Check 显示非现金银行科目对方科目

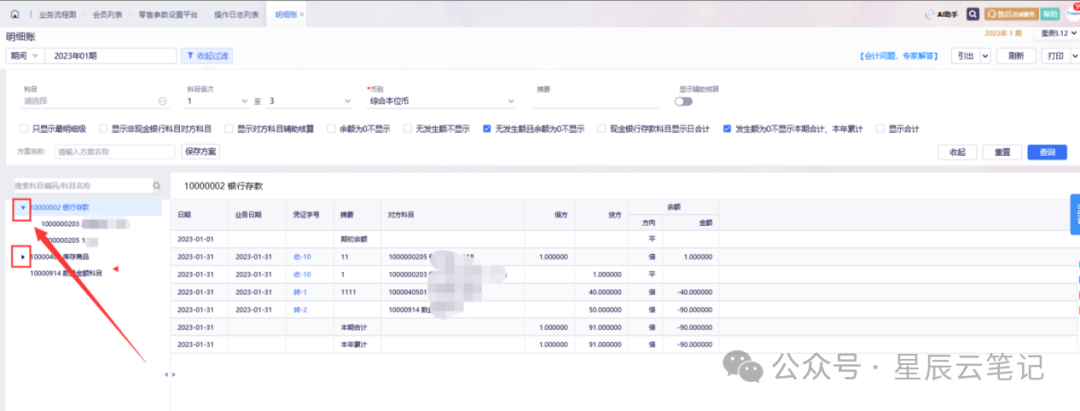[x=103, y=129]
